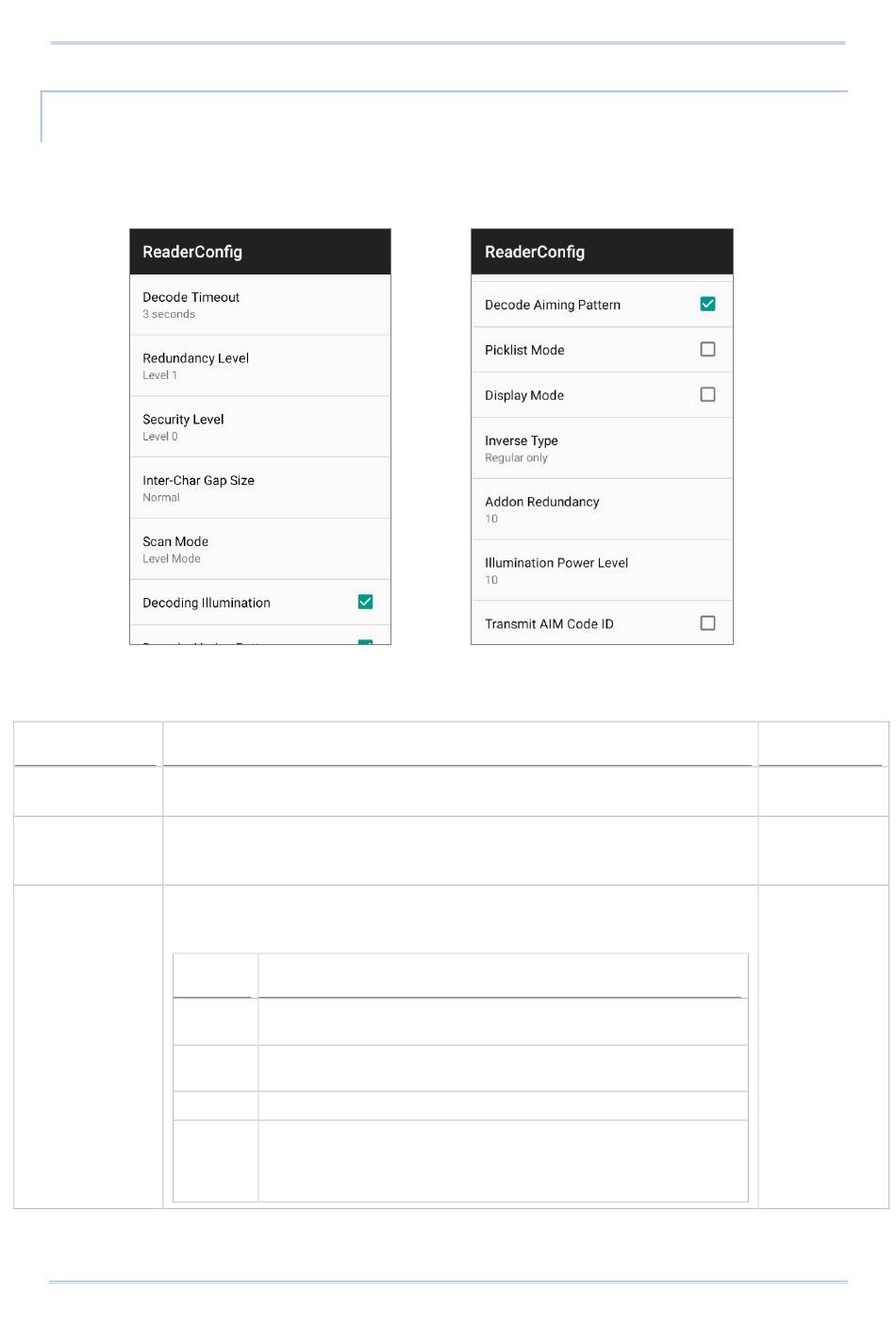Click the Display Mode label text
This screenshot has height=1327, width=896.
point(524,395)
